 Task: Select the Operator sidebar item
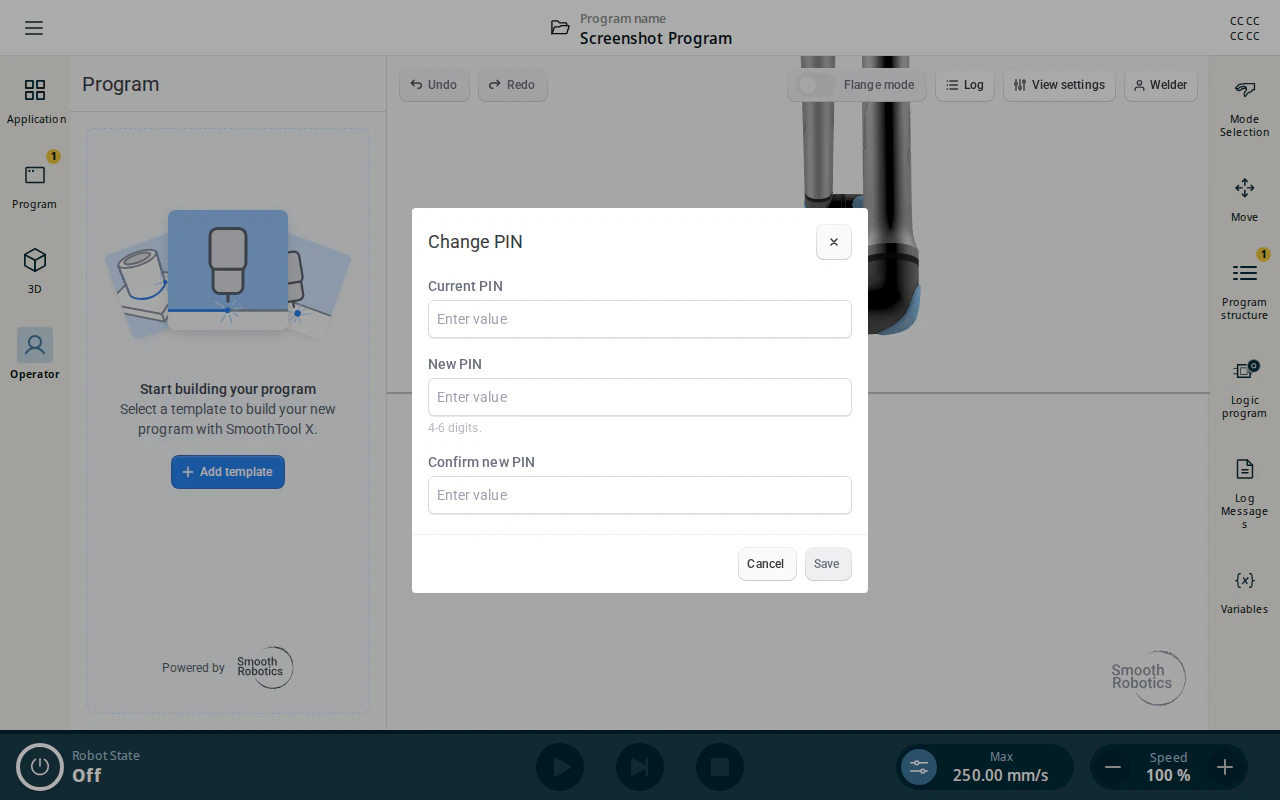(35, 355)
